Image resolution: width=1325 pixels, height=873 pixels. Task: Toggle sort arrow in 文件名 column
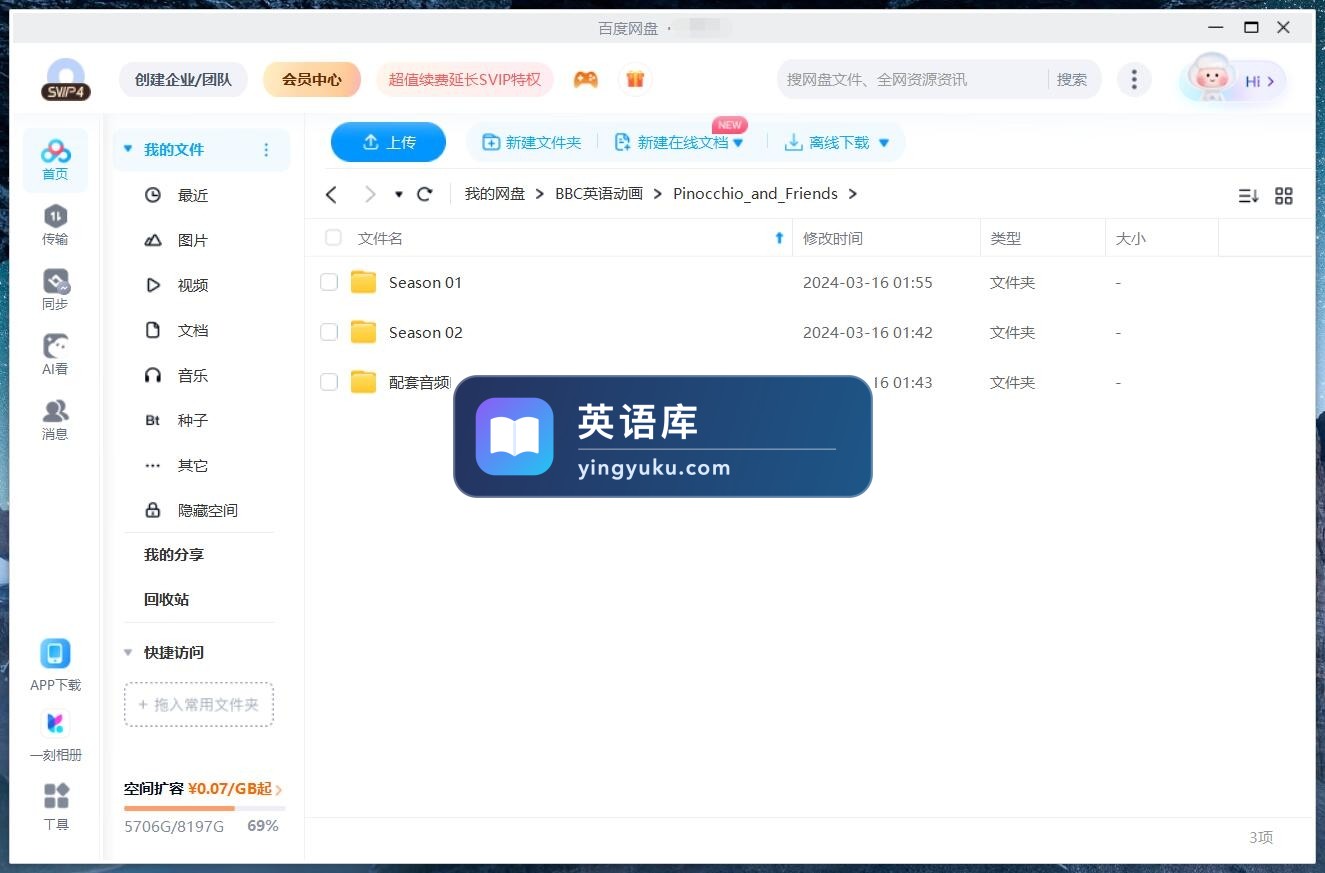click(780, 238)
